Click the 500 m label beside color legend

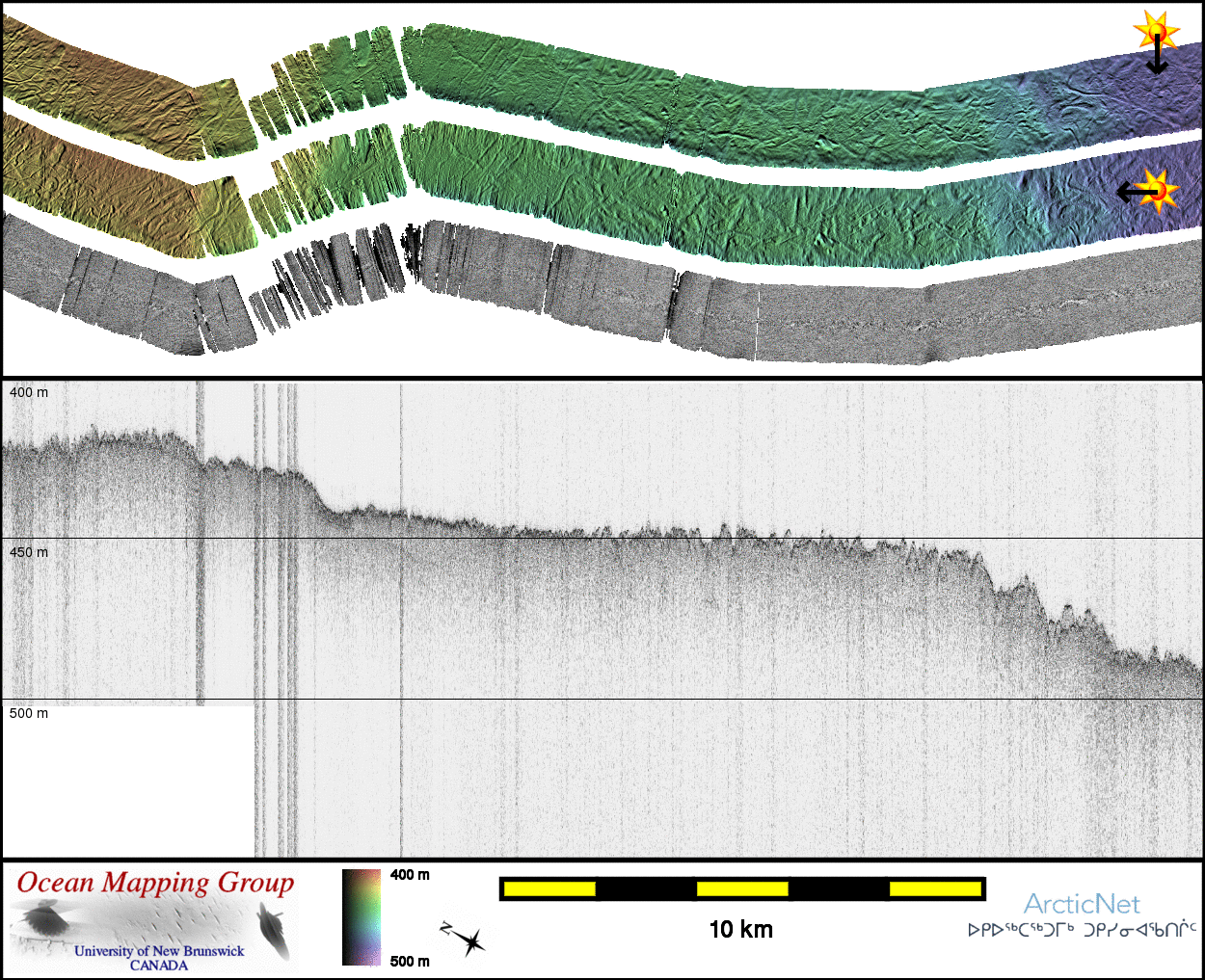(410, 961)
